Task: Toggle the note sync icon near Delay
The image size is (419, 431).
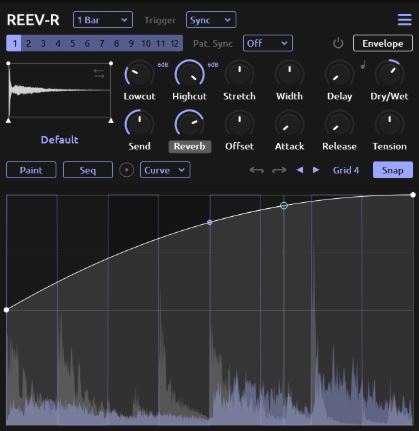Action: pyautogui.click(x=363, y=64)
